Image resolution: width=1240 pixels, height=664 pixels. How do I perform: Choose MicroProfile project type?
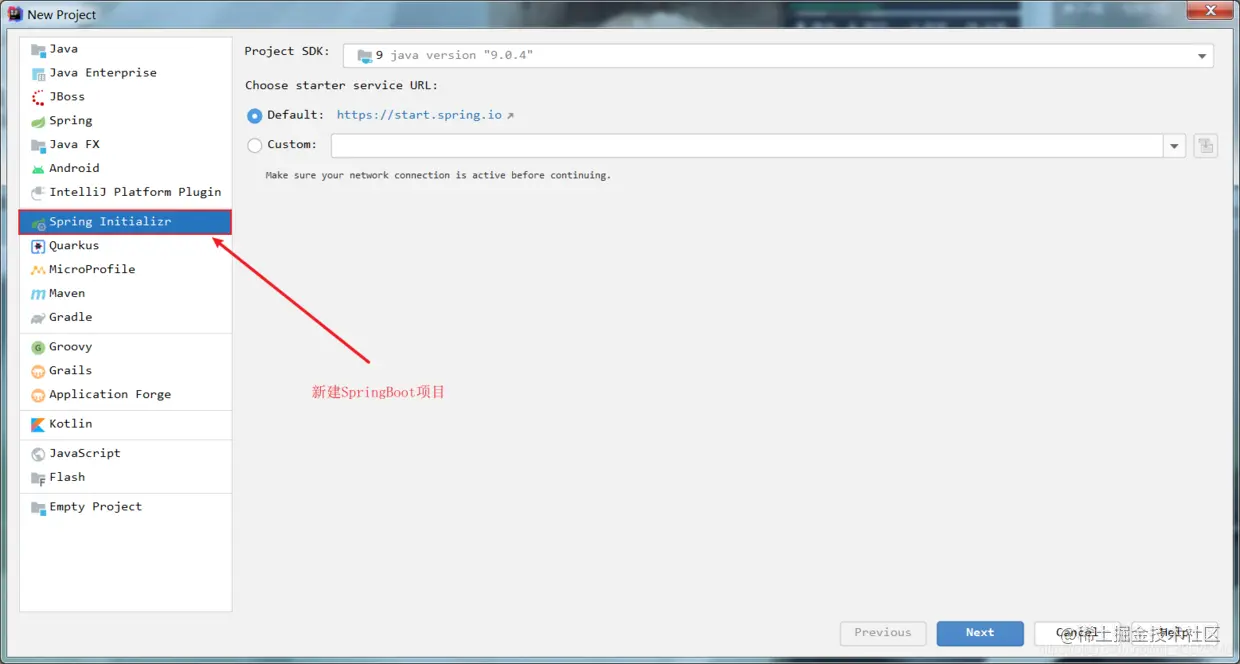125,270
